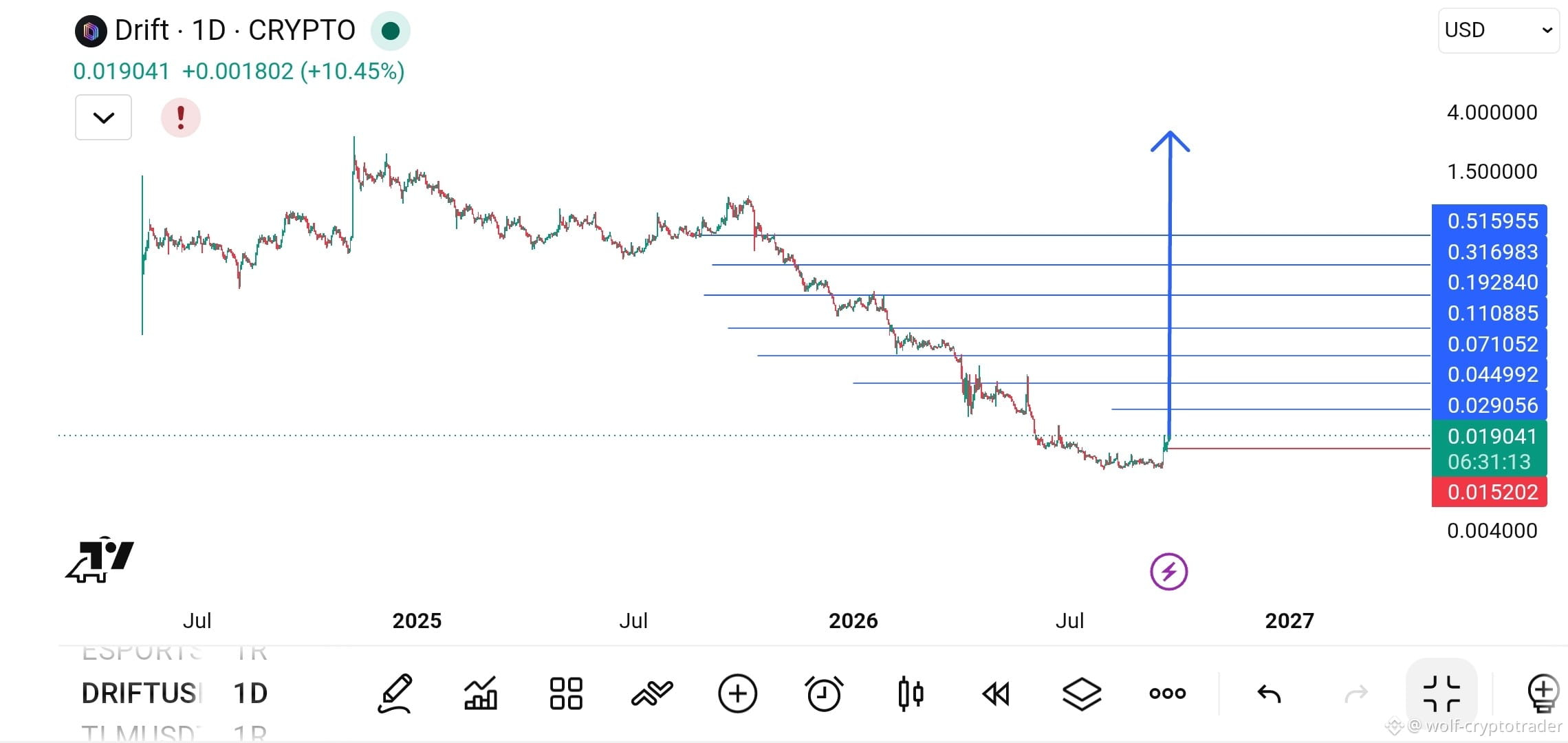Image resolution: width=1568 pixels, height=743 pixels.
Task: Expand the legend collapse chevron
Action: (103, 118)
